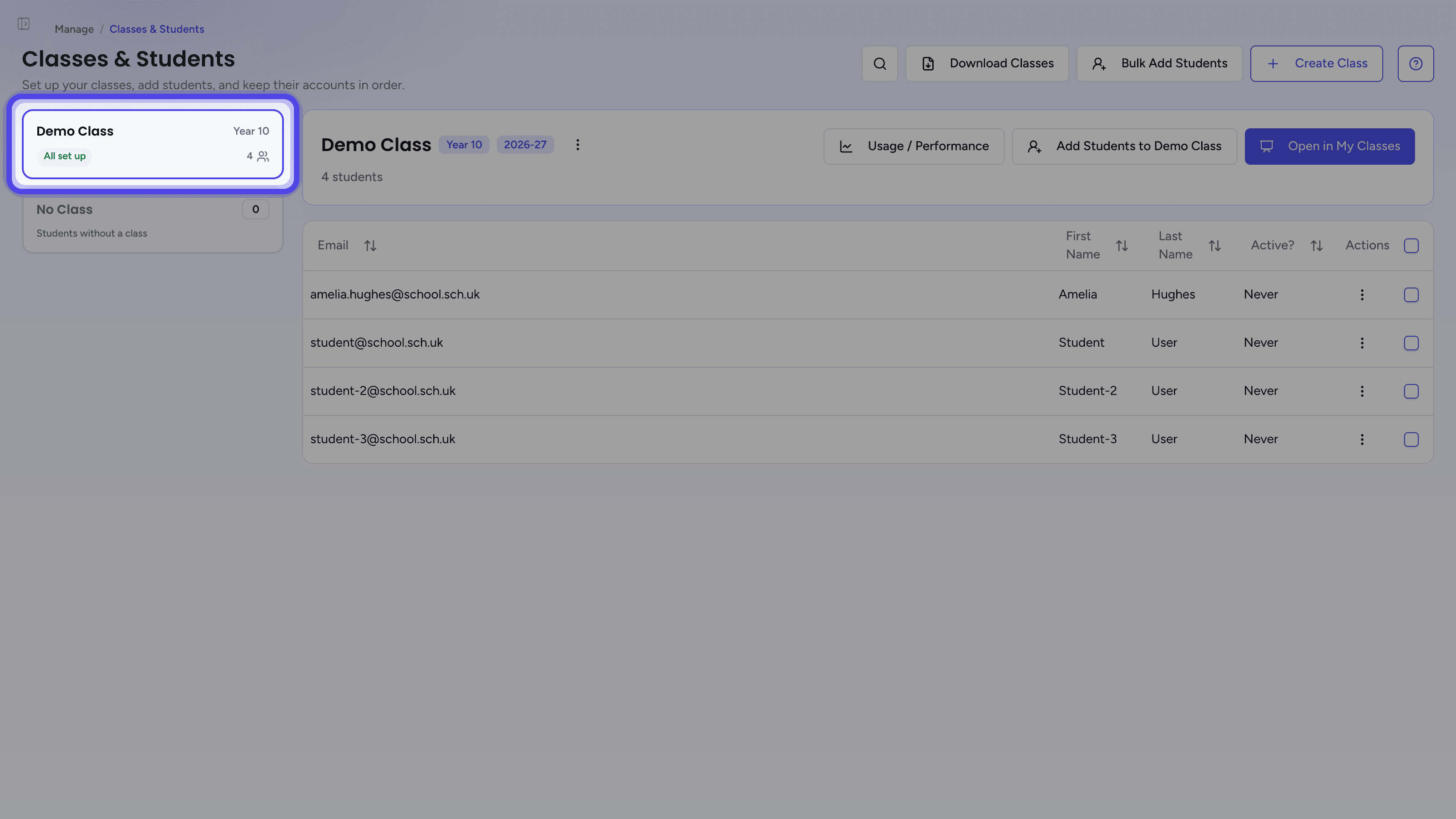Open actions menu for student@school.sch.uk row
Screen dimensions: 1456x819
pos(1362,343)
